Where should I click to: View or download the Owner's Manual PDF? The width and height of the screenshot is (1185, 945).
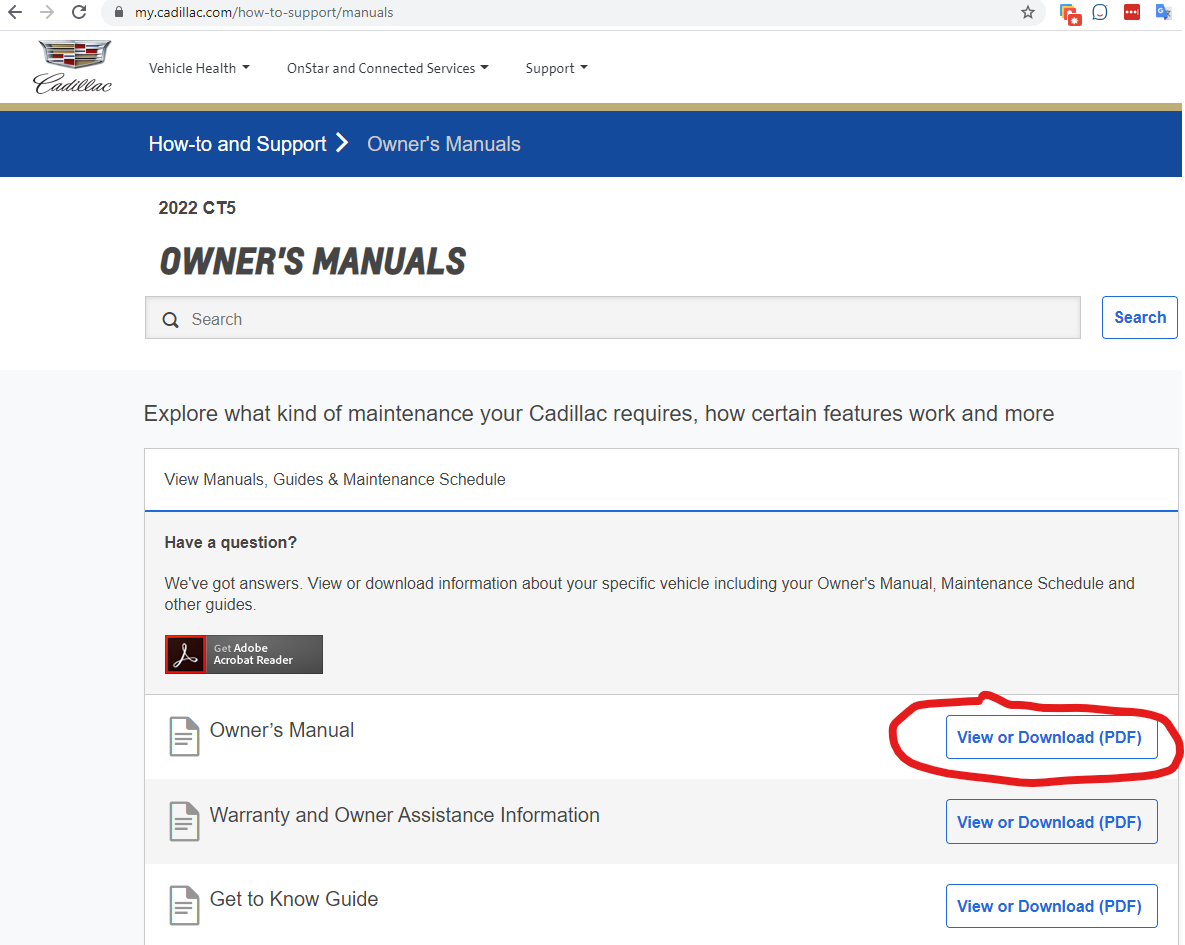pos(1050,738)
